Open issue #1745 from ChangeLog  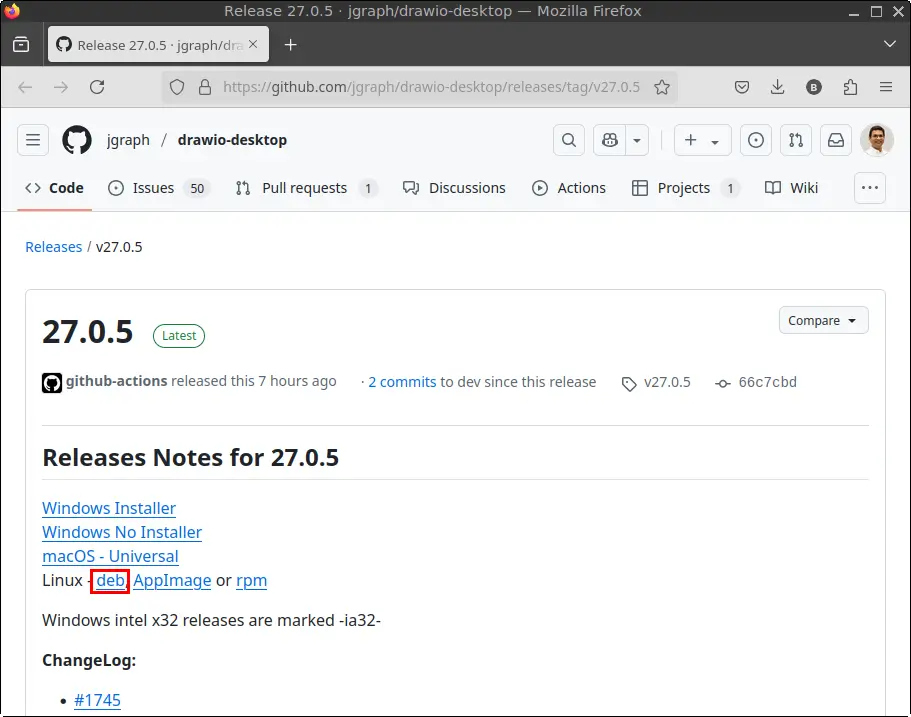97,700
